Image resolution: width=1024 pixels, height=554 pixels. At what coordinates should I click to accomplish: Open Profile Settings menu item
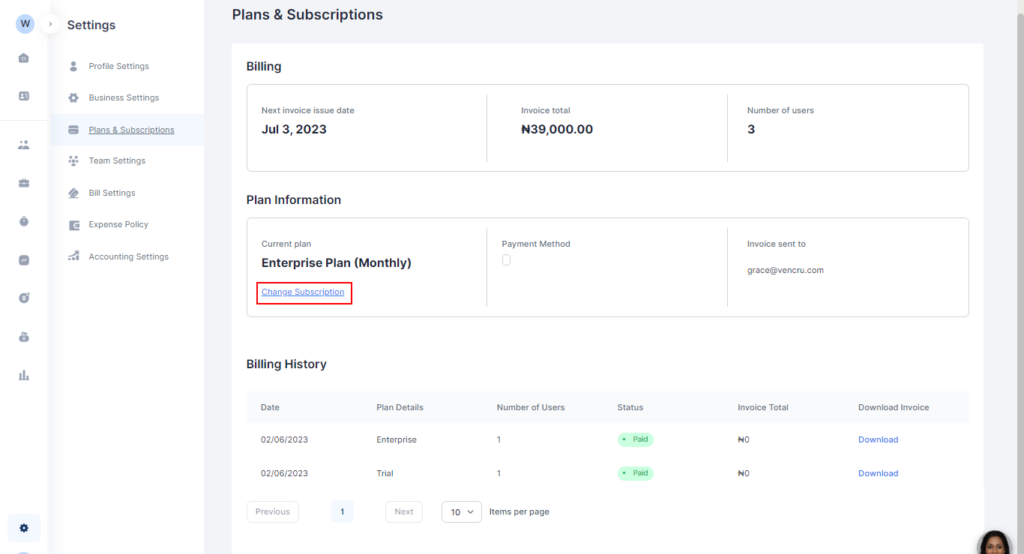tap(118, 66)
